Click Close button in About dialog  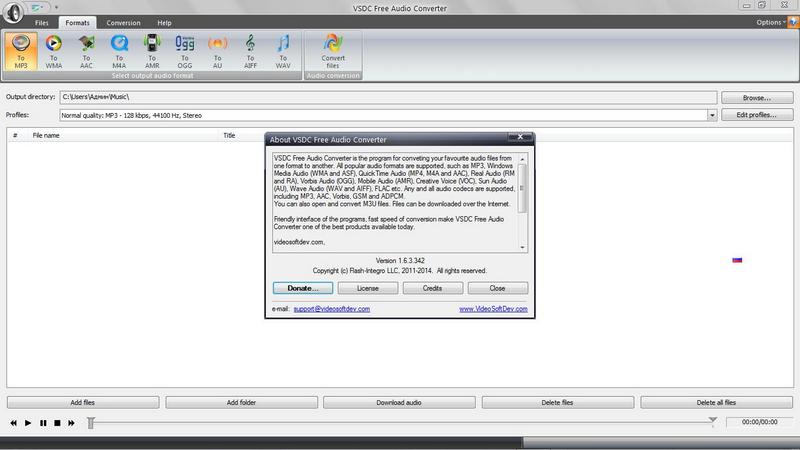497,288
